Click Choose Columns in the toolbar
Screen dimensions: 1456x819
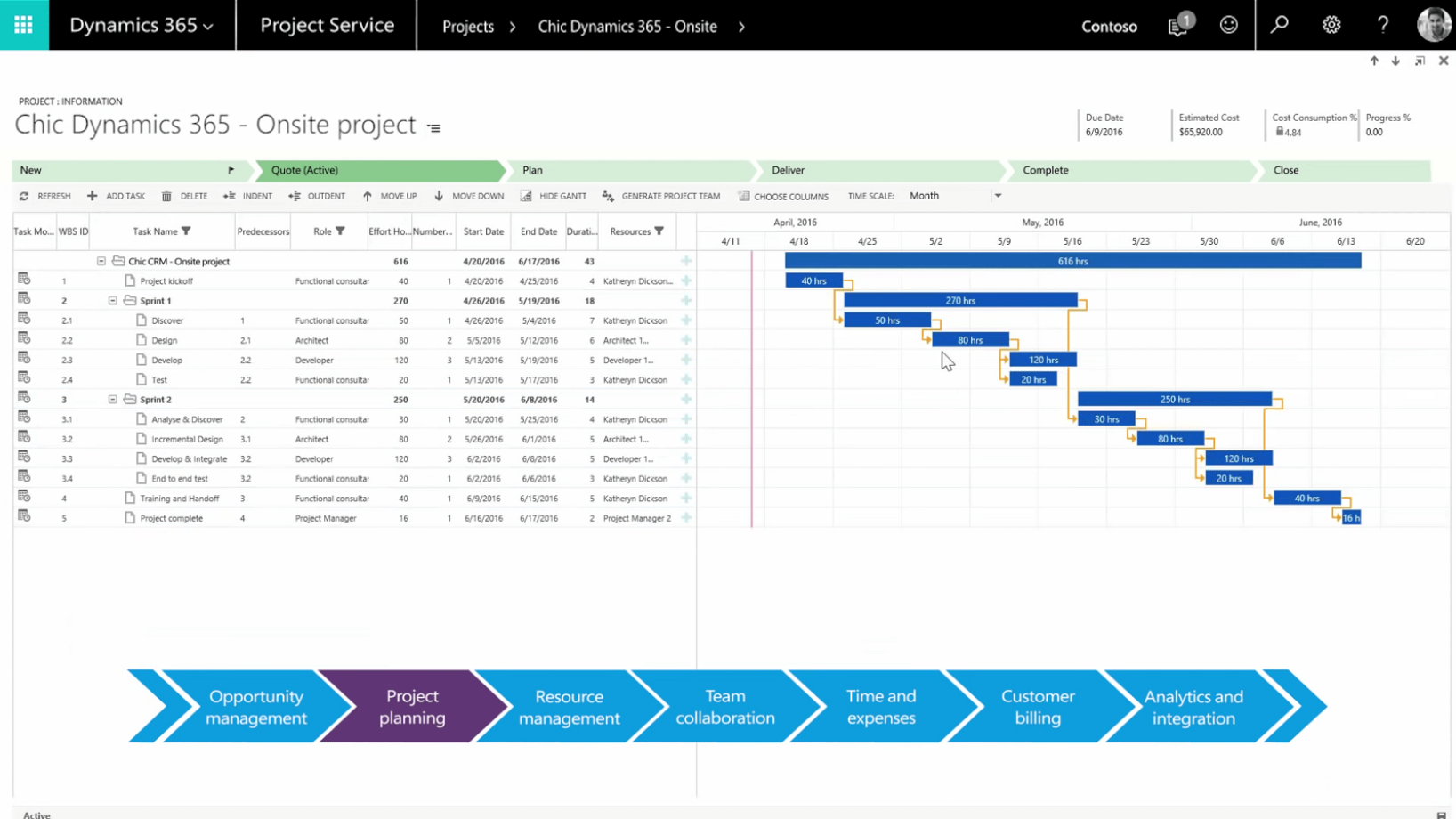(783, 196)
